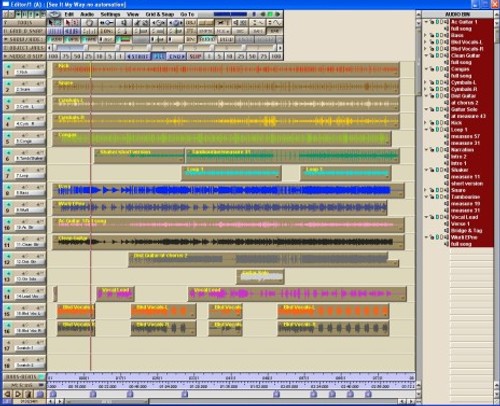This screenshot has height=406, width=500.
Task: Click the speaker icon of 'Verse 1' region
Action: point(447,224)
